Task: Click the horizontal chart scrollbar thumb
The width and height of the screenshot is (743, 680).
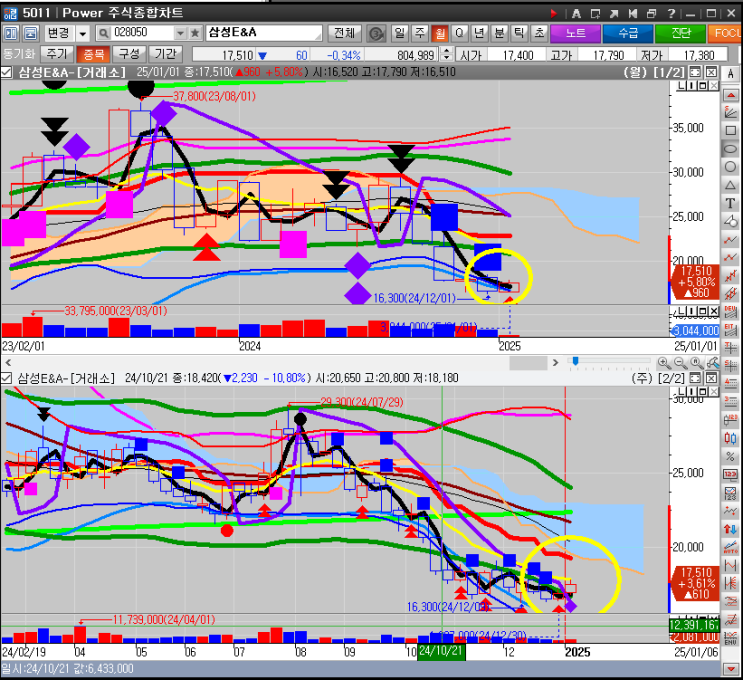Action: click(528, 363)
